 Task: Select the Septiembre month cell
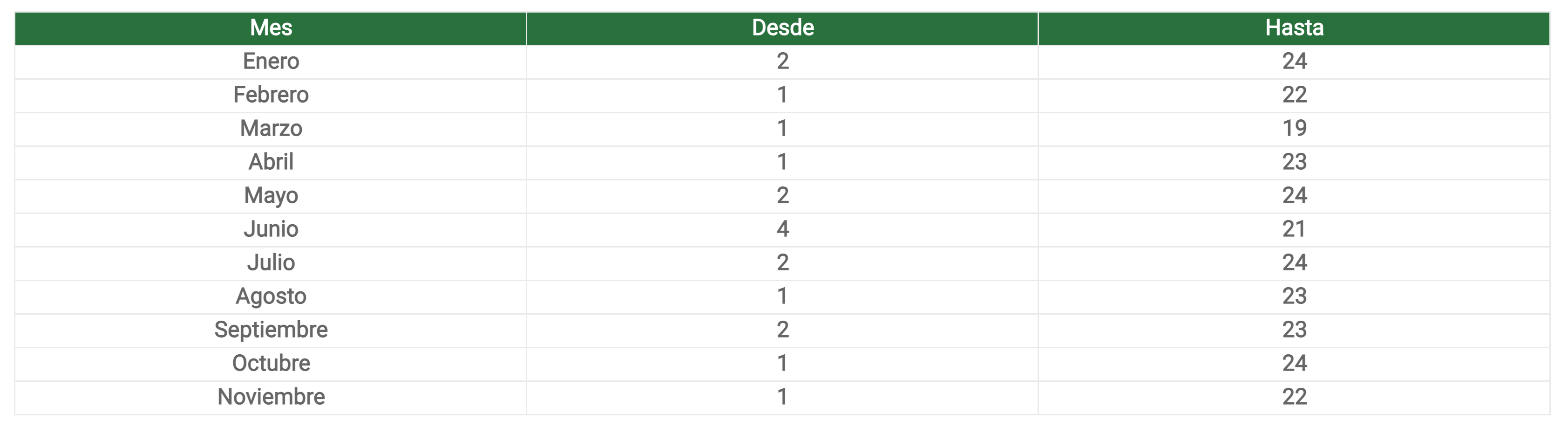click(x=271, y=330)
